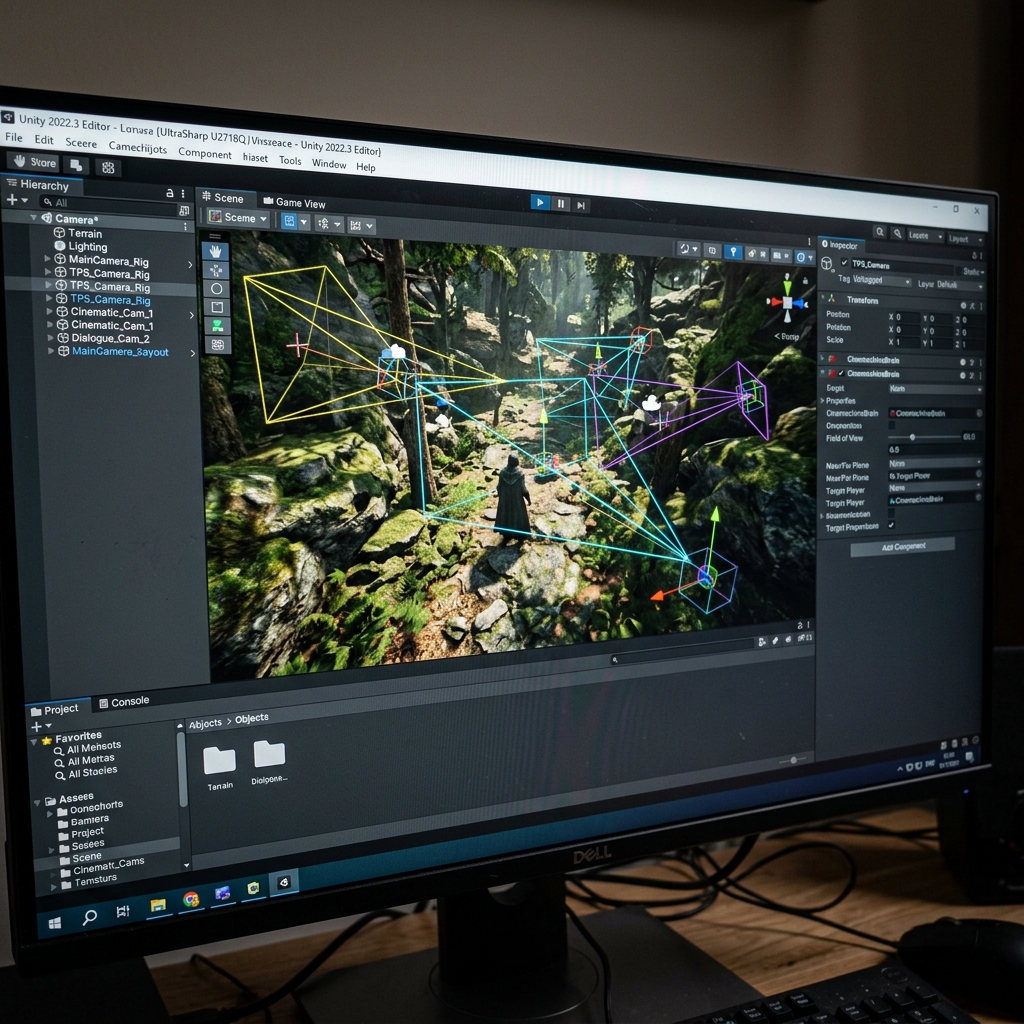Click the Add Component button
This screenshot has width=1024, height=1024.
tap(903, 547)
